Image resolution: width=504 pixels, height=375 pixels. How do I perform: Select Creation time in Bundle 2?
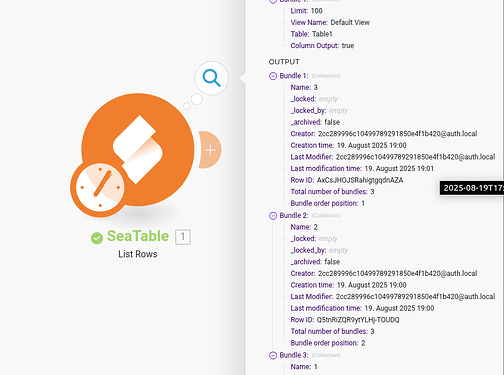[348, 285]
